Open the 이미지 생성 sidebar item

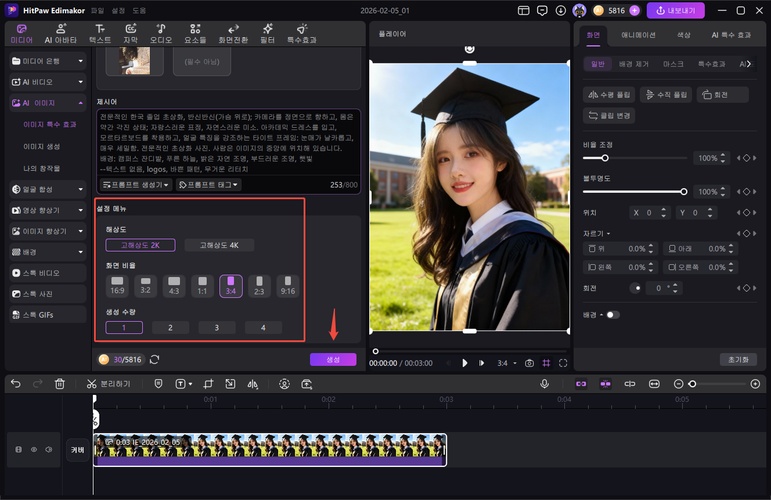pyautogui.click(x=42, y=147)
